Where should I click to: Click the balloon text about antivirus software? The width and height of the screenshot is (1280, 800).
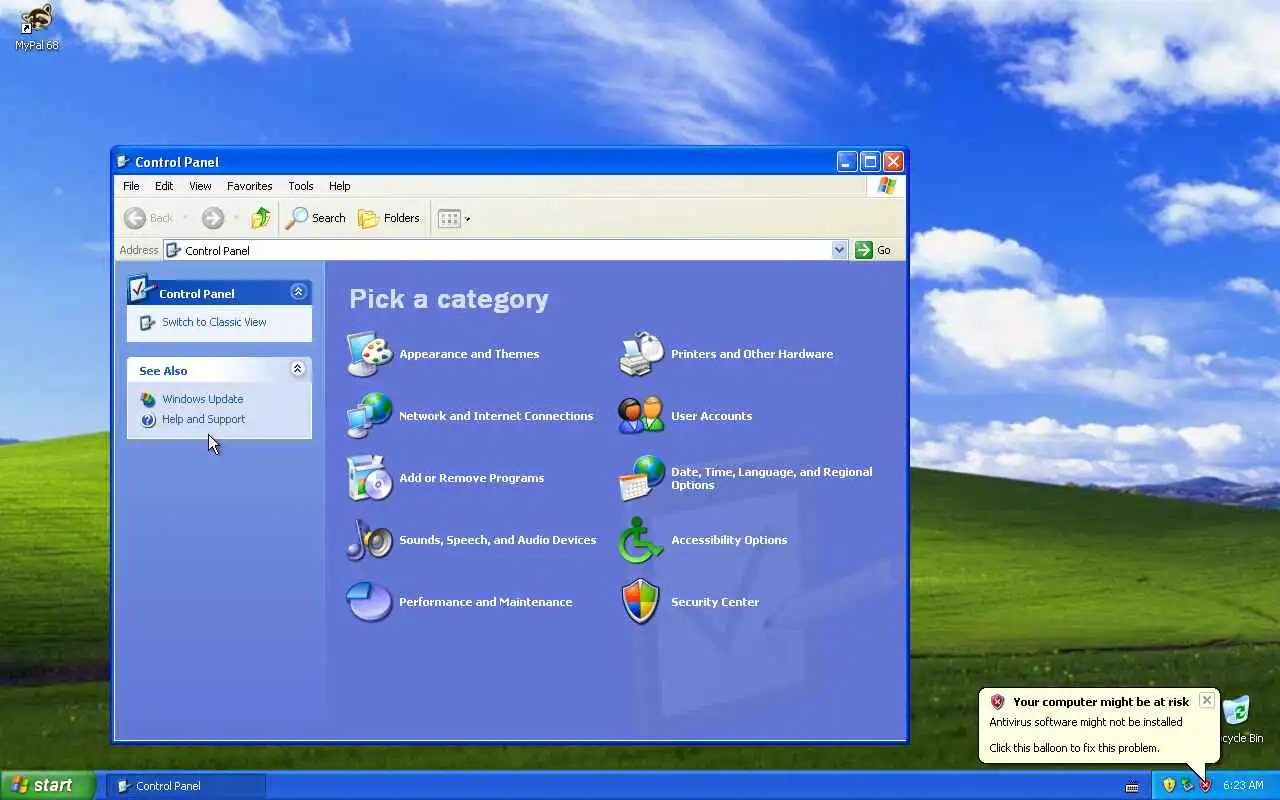tap(1086, 722)
